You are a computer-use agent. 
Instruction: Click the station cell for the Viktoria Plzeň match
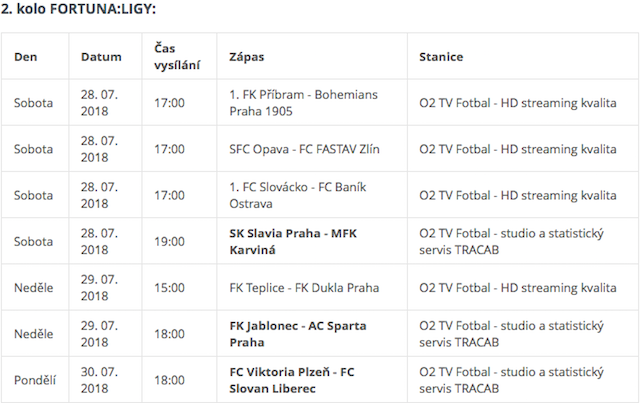point(511,380)
